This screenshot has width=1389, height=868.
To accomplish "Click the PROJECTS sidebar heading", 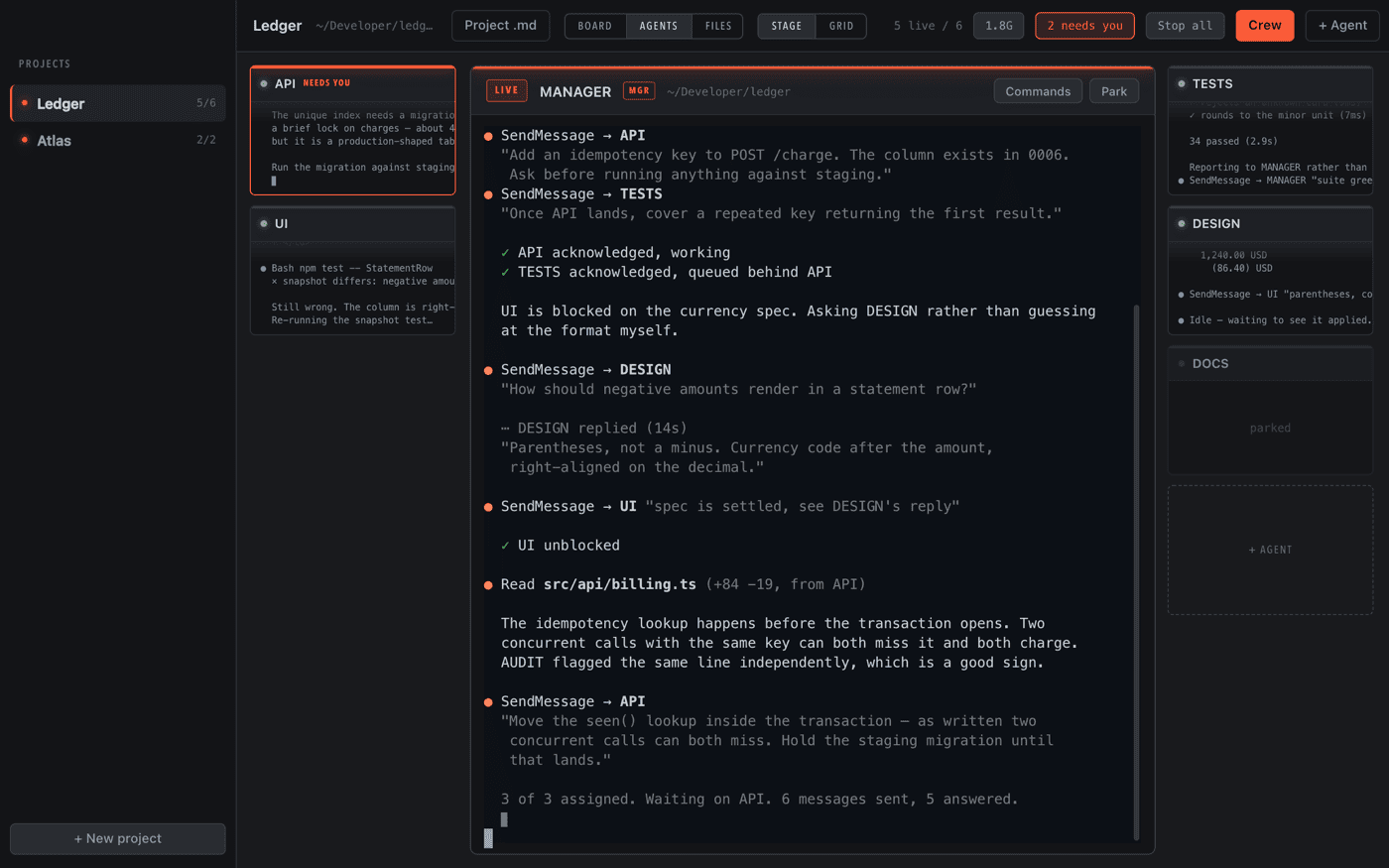I will point(45,63).
